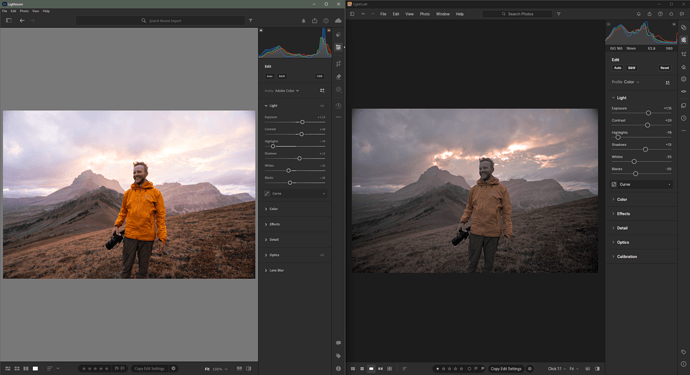Click Auto button in Lightroom Edit panel
This screenshot has width=690, height=375.
pos(269,76)
